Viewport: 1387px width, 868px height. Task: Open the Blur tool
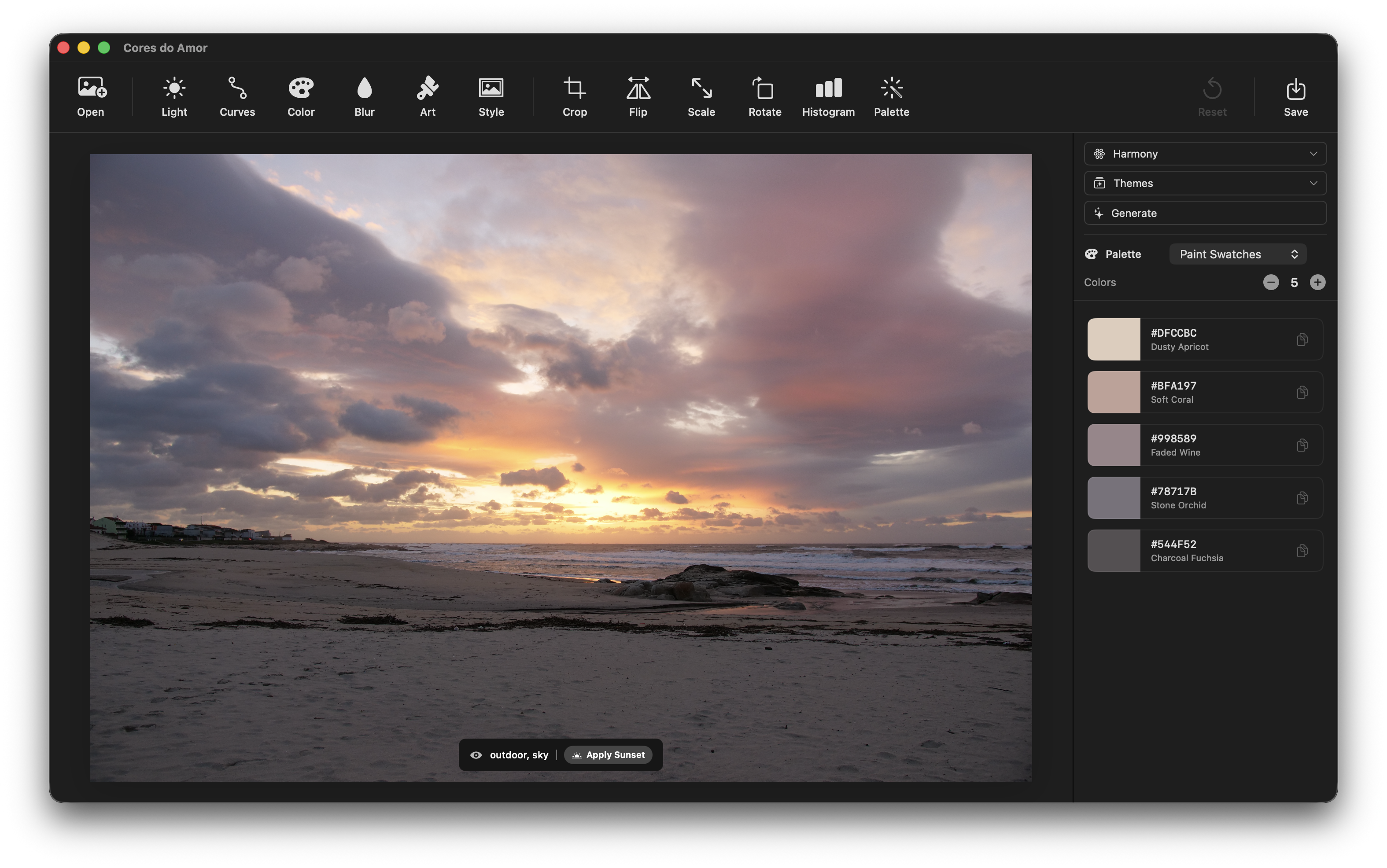[364, 96]
